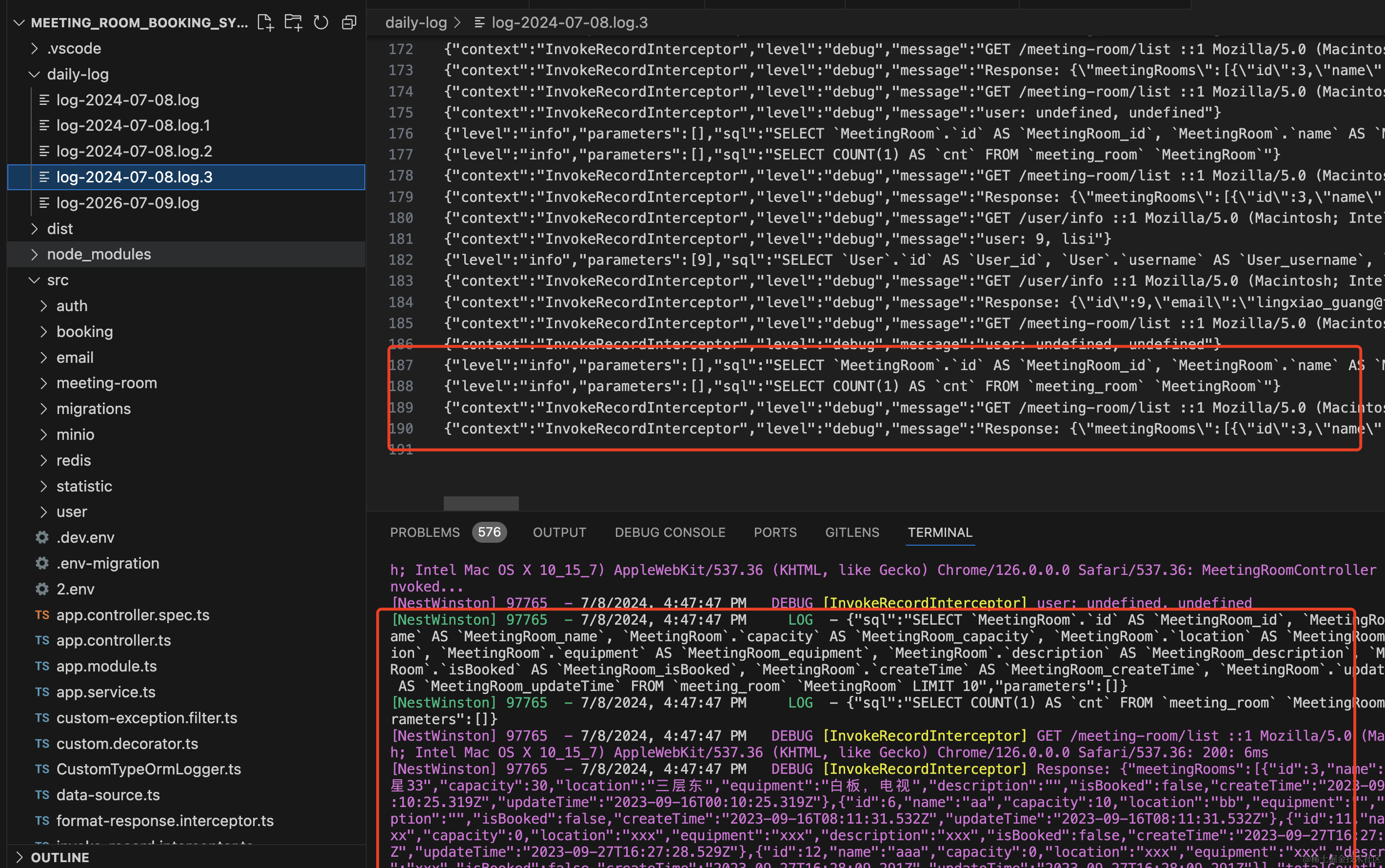The height and width of the screenshot is (868, 1385).
Task: Click the gear icon beside .dev.env
Action: point(42,537)
